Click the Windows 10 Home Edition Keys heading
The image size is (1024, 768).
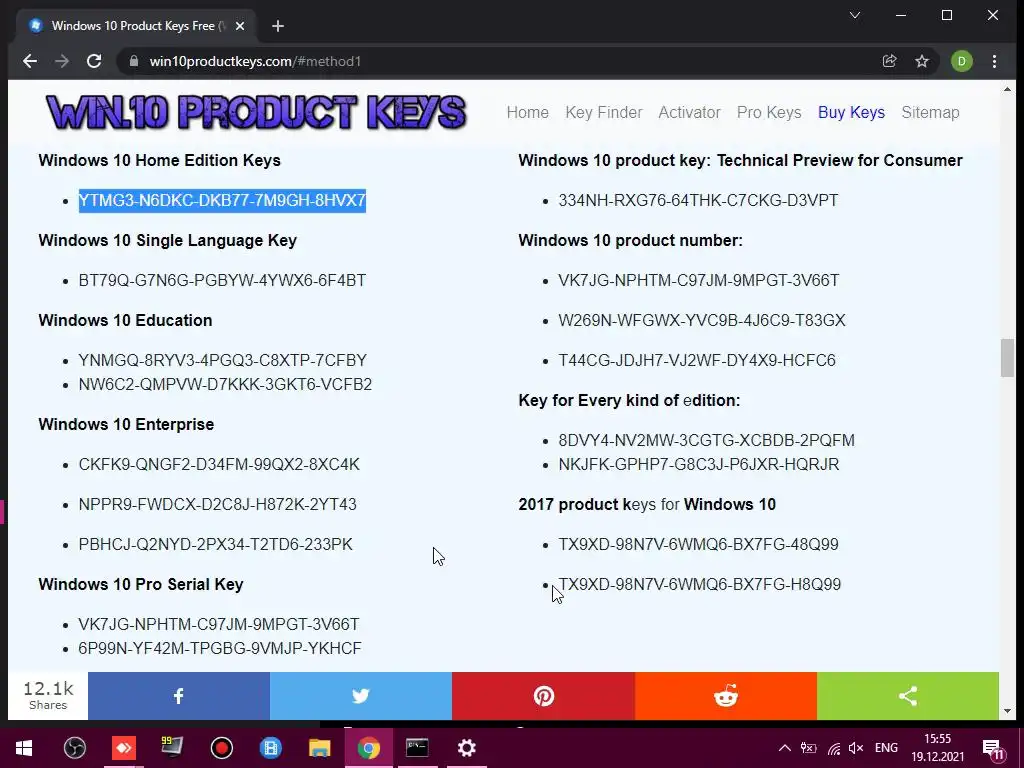click(159, 161)
